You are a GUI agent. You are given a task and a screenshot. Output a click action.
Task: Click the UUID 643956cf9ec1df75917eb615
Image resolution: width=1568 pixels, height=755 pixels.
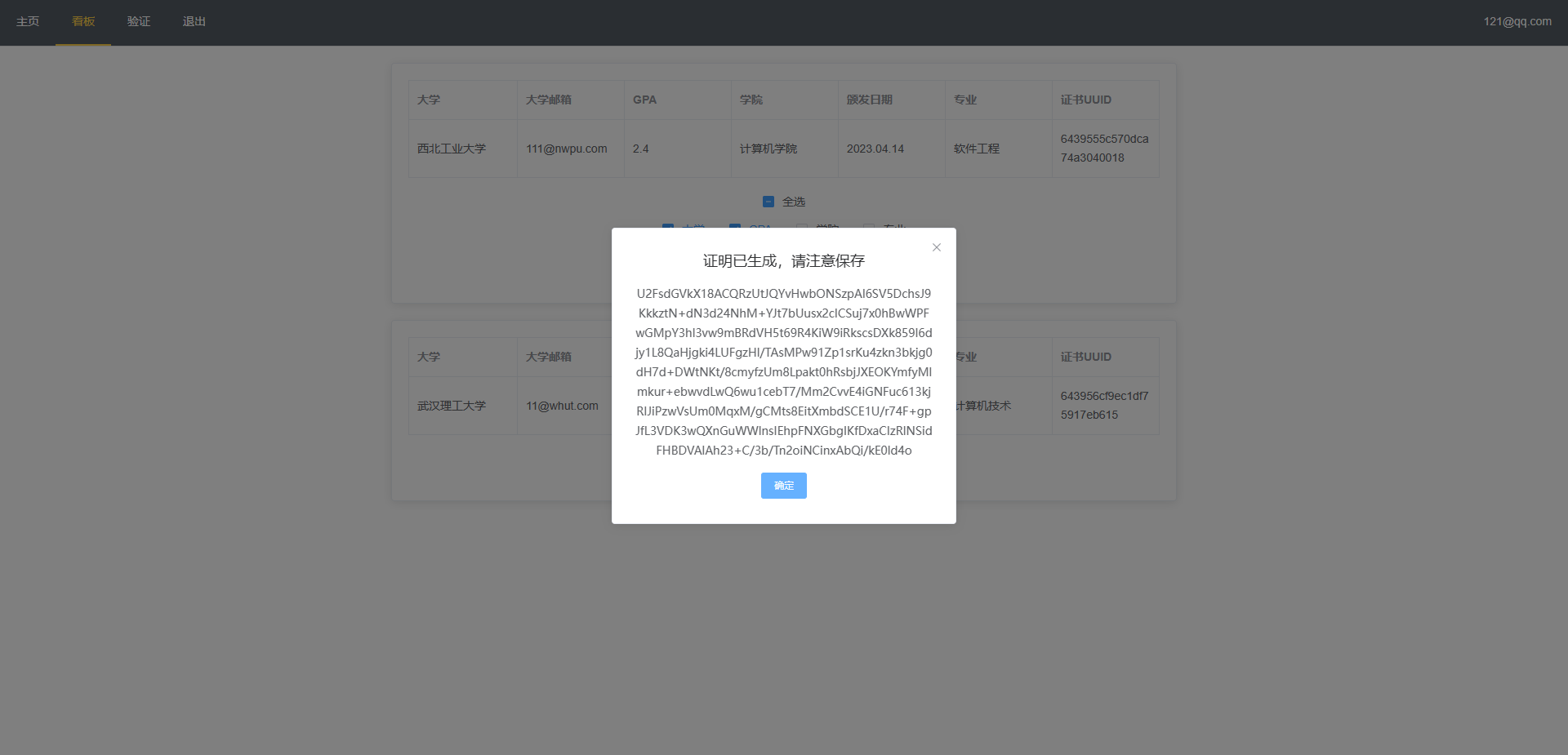[x=1105, y=406]
